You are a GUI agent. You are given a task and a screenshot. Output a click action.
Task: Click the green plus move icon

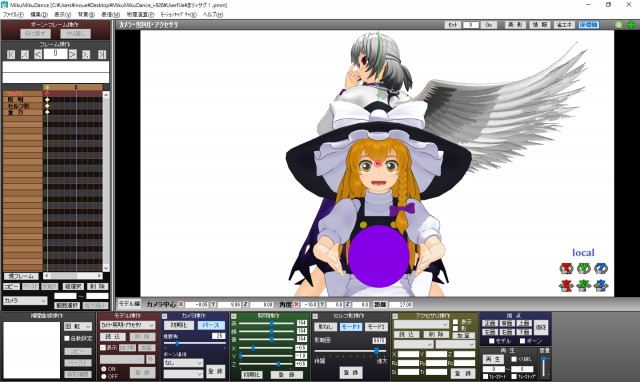(x=631, y=25)
